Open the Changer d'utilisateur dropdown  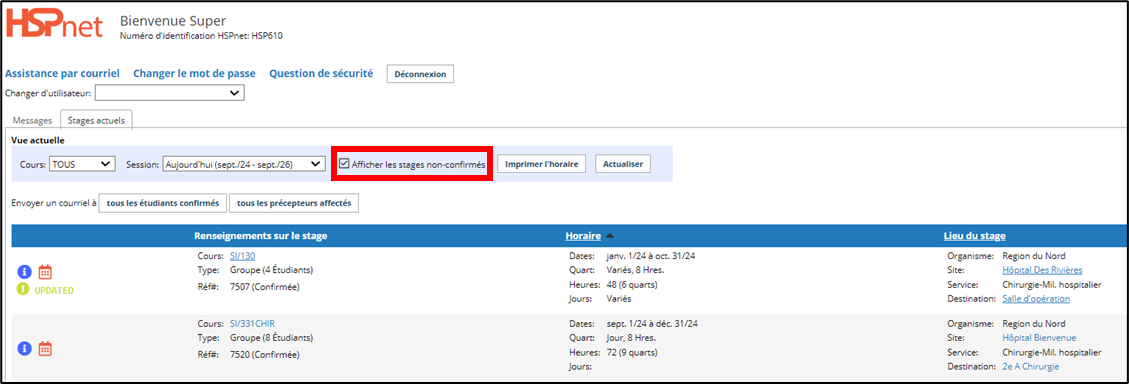pyautogui.click(x=169, y=93)
